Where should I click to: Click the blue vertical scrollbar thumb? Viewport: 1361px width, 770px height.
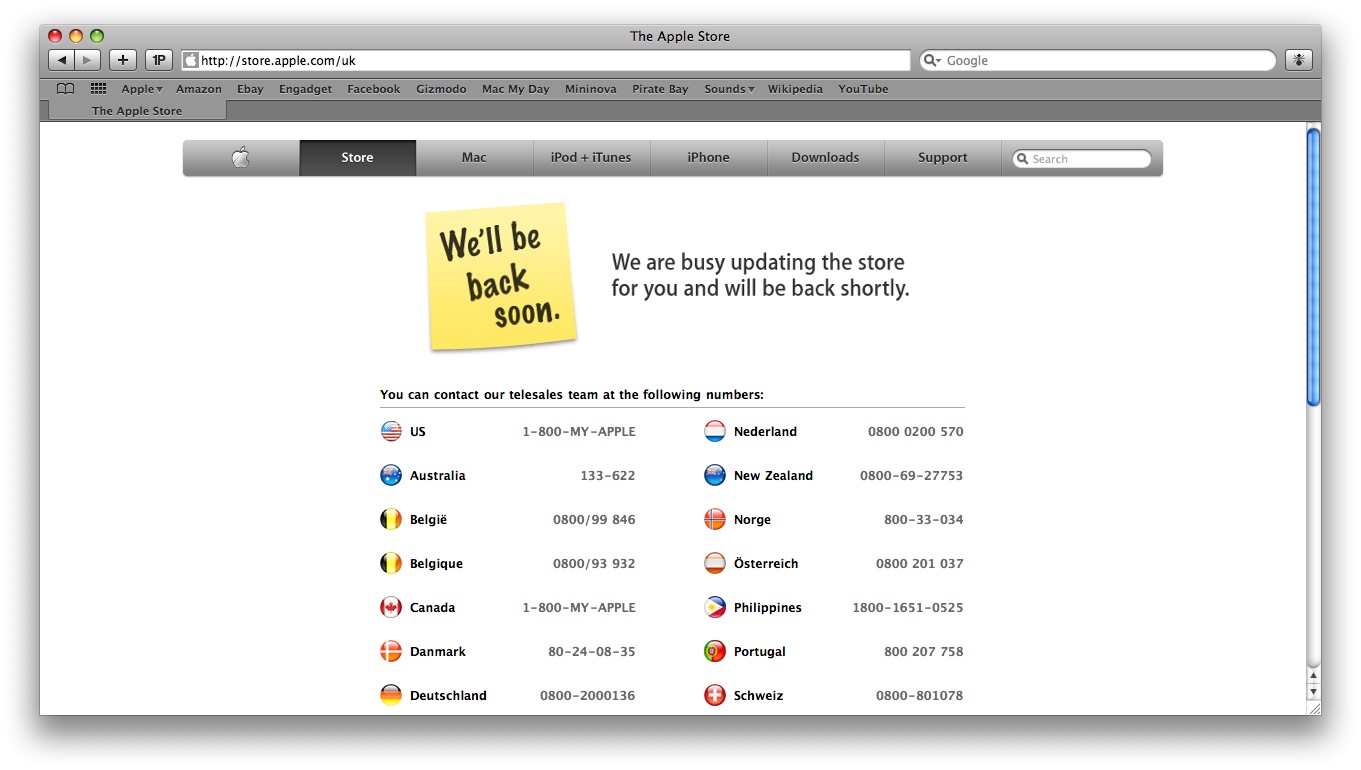(1314, 267)
